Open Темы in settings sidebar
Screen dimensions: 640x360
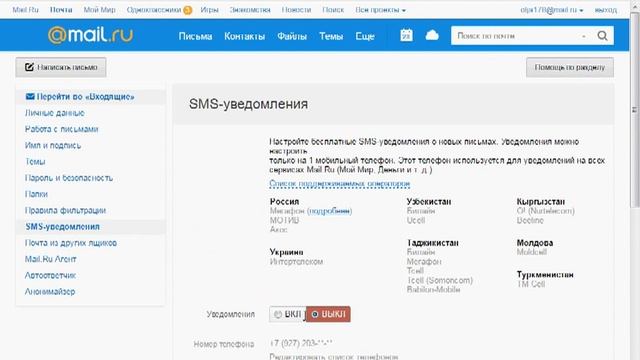35,162
